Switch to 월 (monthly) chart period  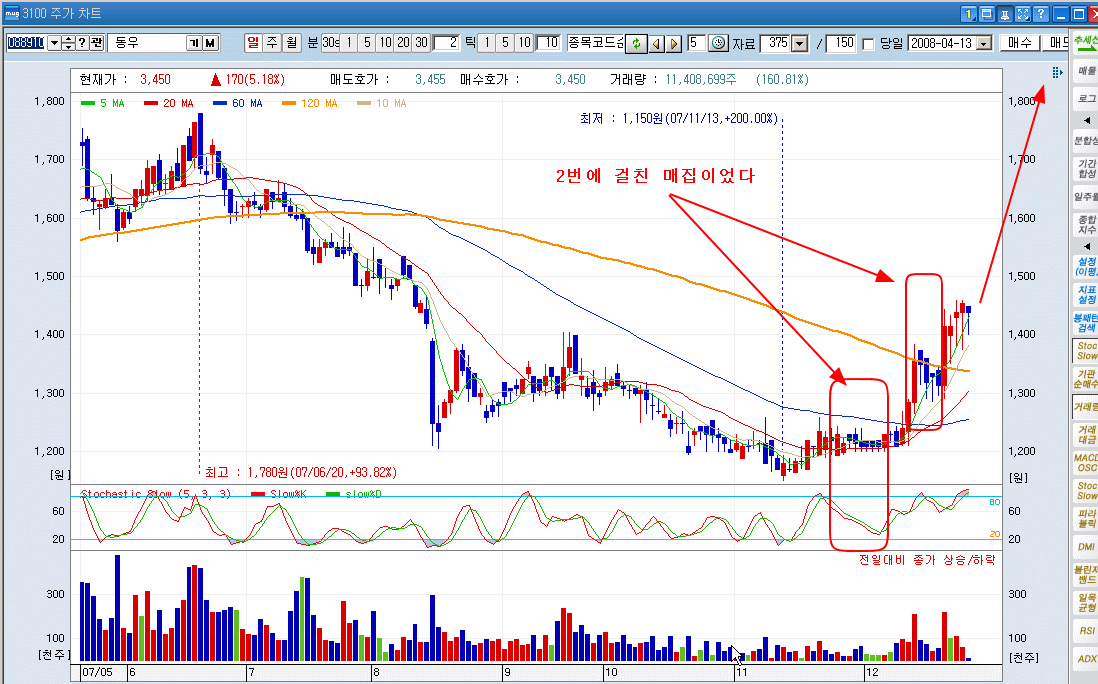pos(291,43)
